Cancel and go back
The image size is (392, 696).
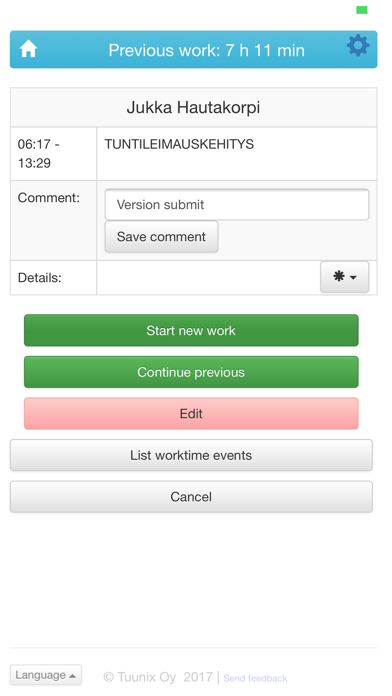coord(191,497)
